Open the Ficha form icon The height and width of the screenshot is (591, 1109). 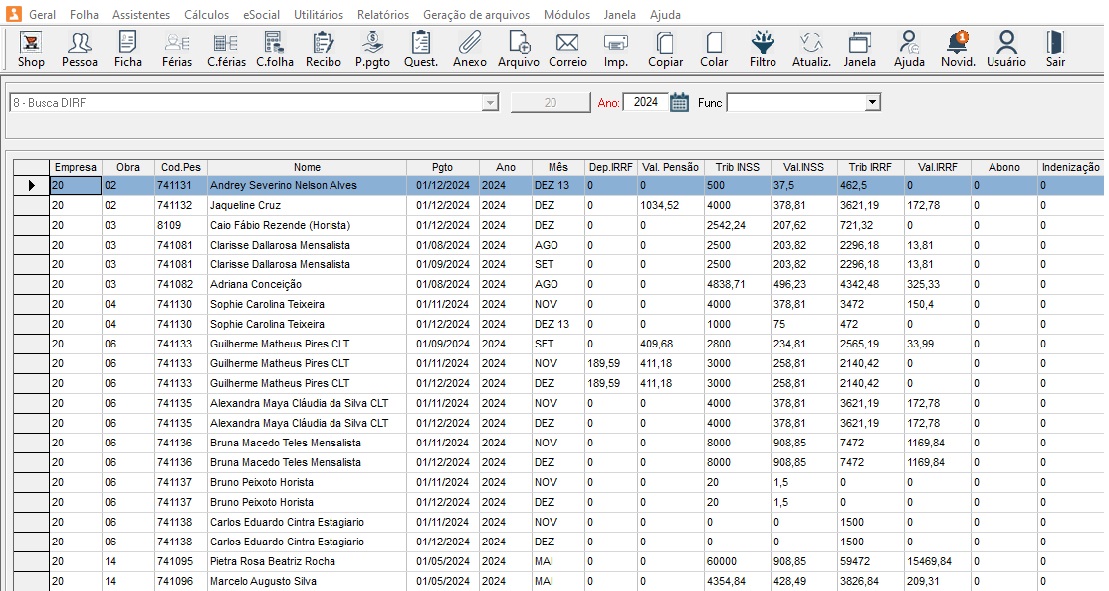[x=127, y=48]
